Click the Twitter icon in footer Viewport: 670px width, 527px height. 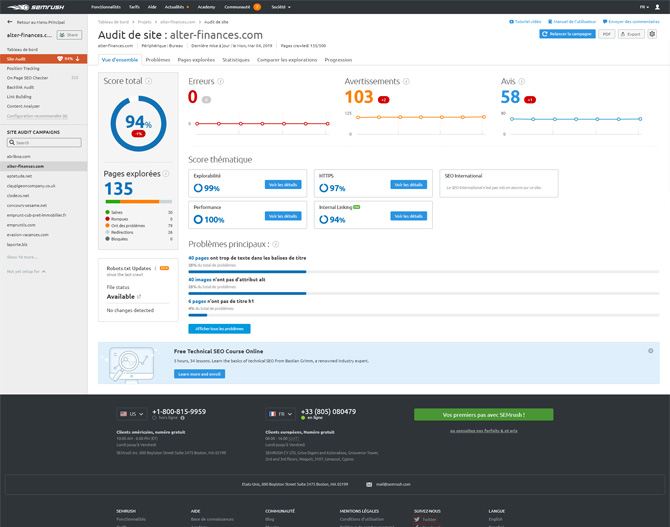tap(417, 519)
